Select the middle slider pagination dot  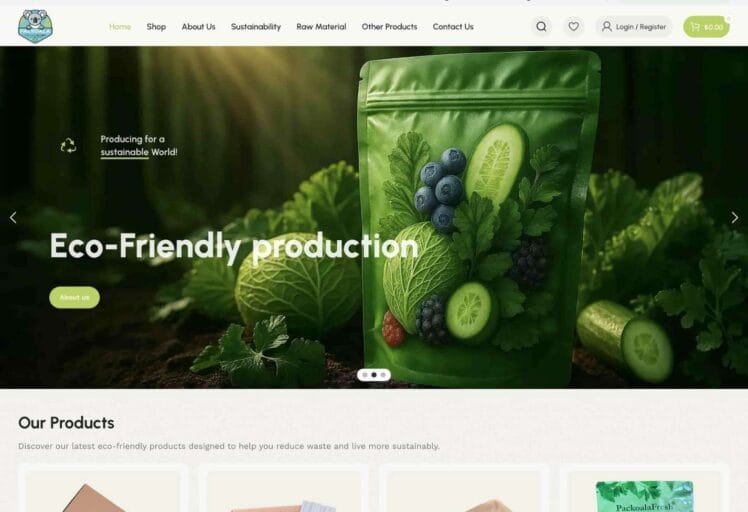[374, 375]
